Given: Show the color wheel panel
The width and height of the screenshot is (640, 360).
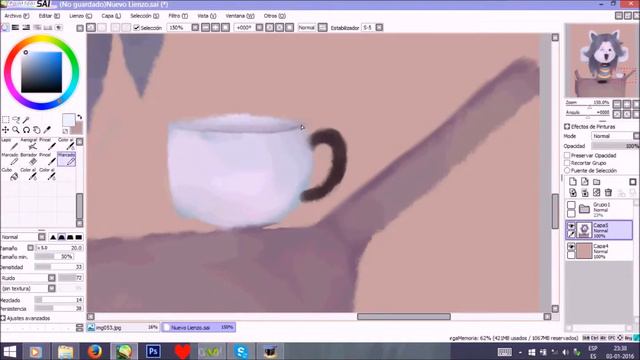Looking at the screenshot, I should [x=5, y=28].
